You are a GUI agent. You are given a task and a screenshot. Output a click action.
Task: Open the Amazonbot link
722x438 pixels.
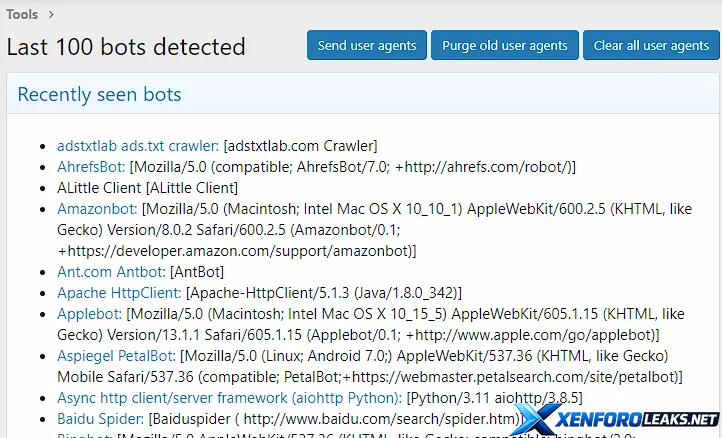pos(97,209)
